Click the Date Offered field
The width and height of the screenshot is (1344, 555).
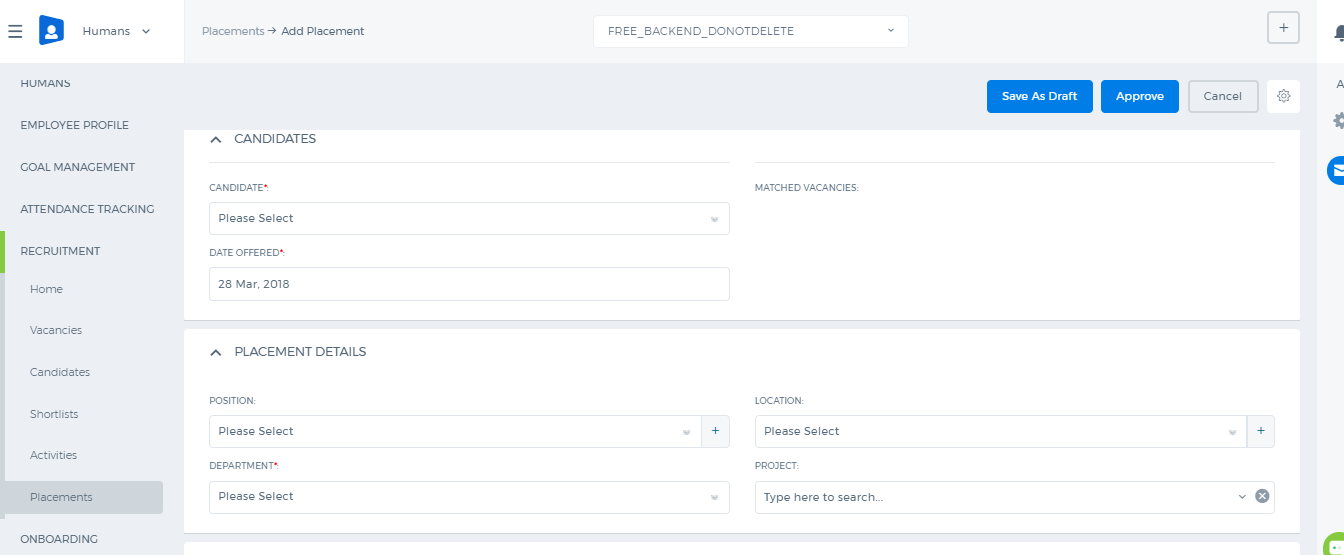(x=469, y=284)
